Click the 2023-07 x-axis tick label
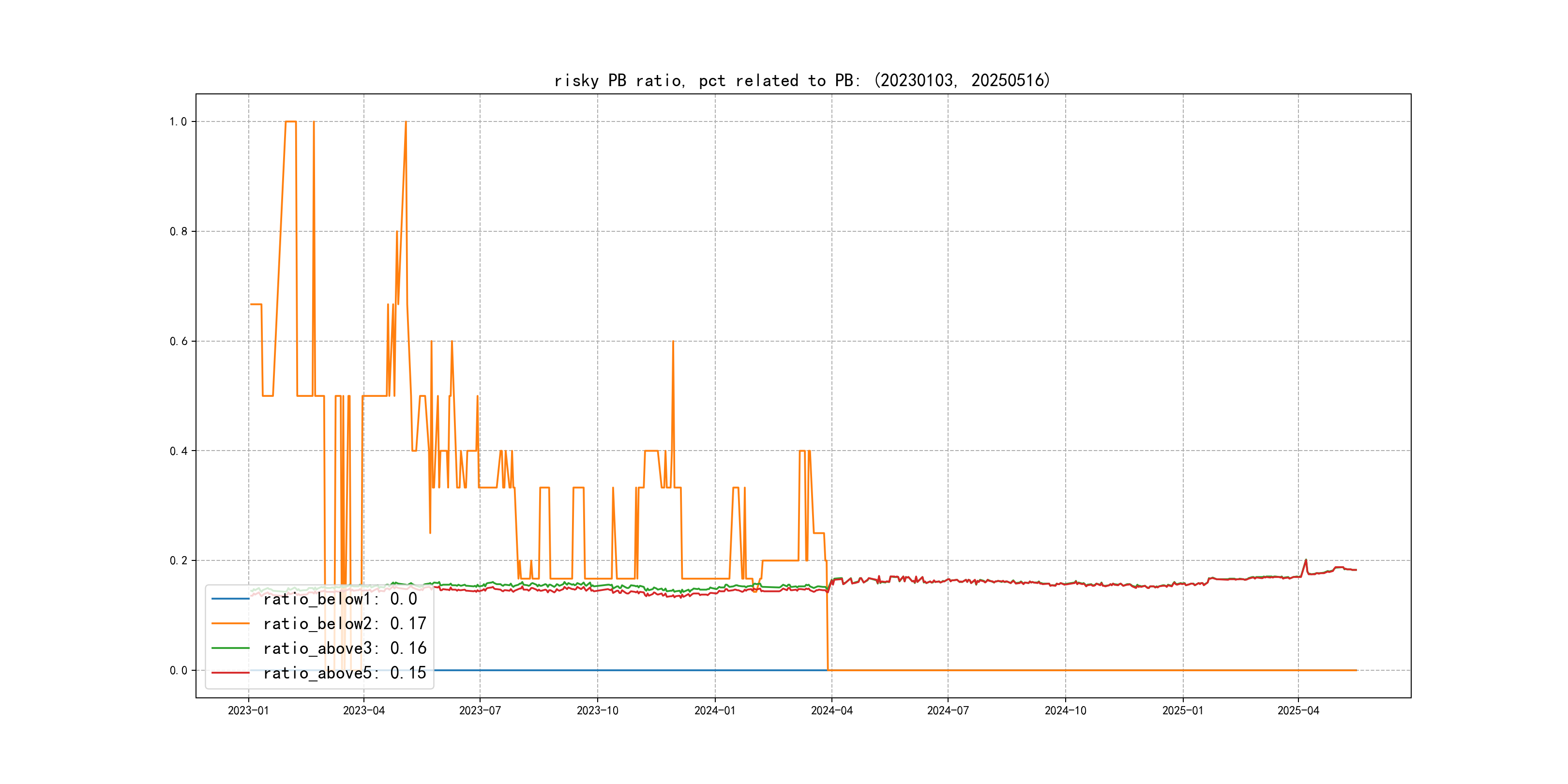 [x=480, y=710]
